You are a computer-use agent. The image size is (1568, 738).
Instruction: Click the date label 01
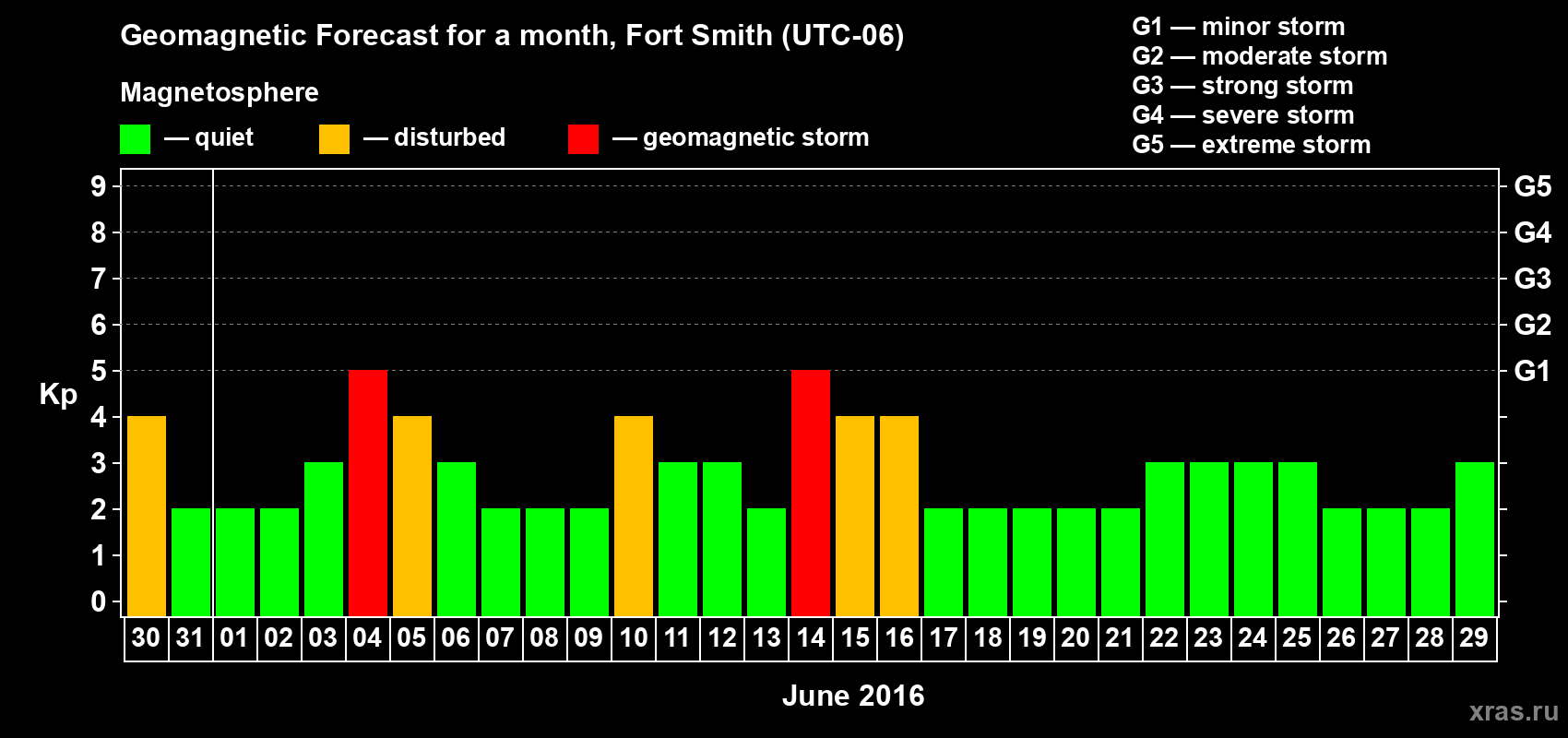pos(234,638)
